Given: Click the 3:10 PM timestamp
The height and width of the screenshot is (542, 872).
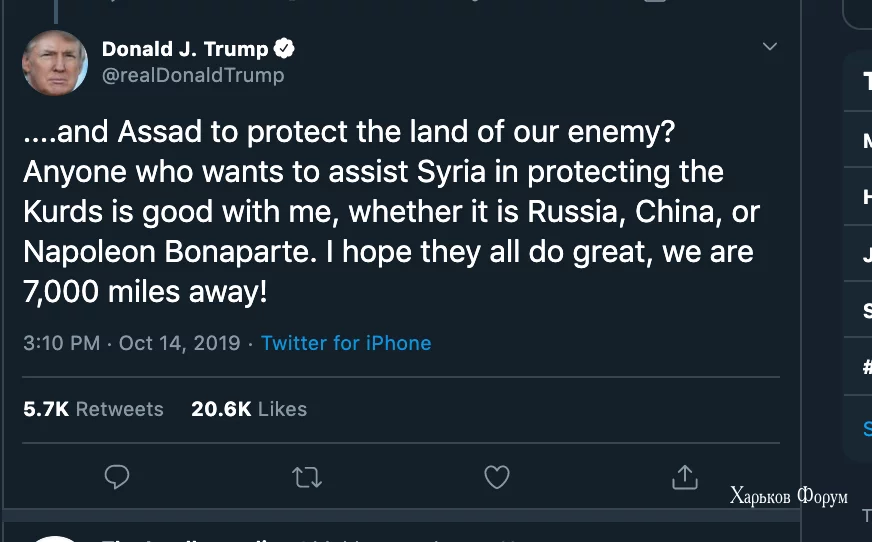Looking at the screenshot, I should tap(61, 343).
